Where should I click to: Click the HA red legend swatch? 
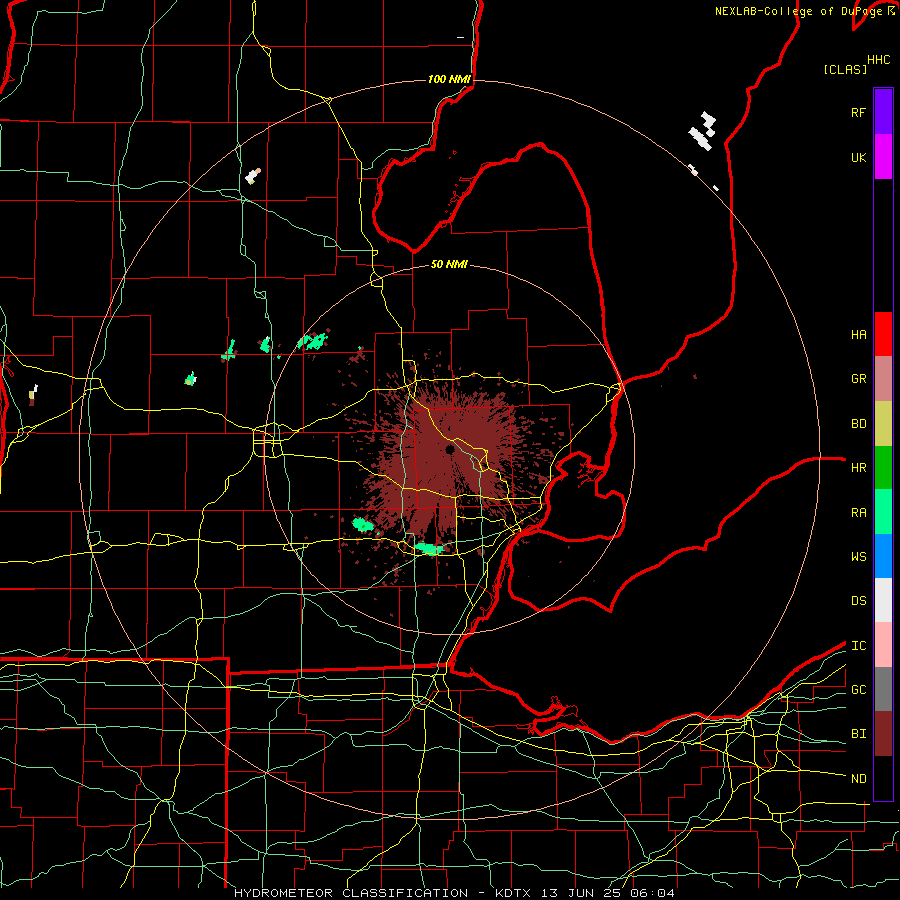(x=883, y=334)
